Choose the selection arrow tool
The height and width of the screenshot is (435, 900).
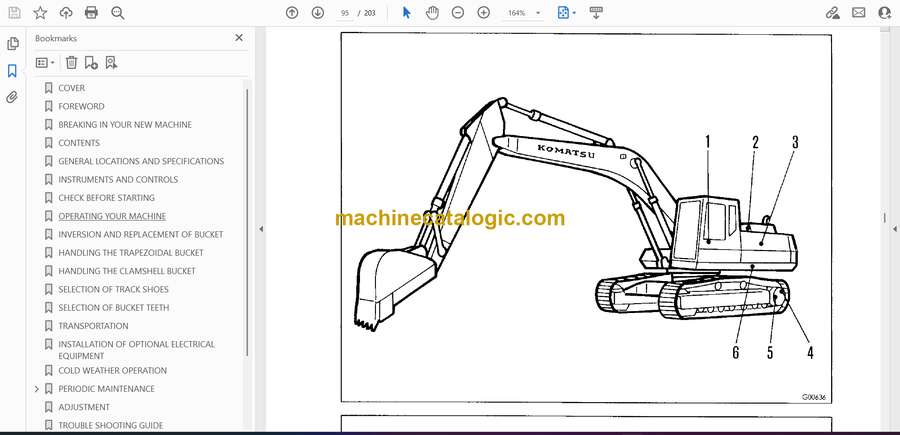point(406,13)
